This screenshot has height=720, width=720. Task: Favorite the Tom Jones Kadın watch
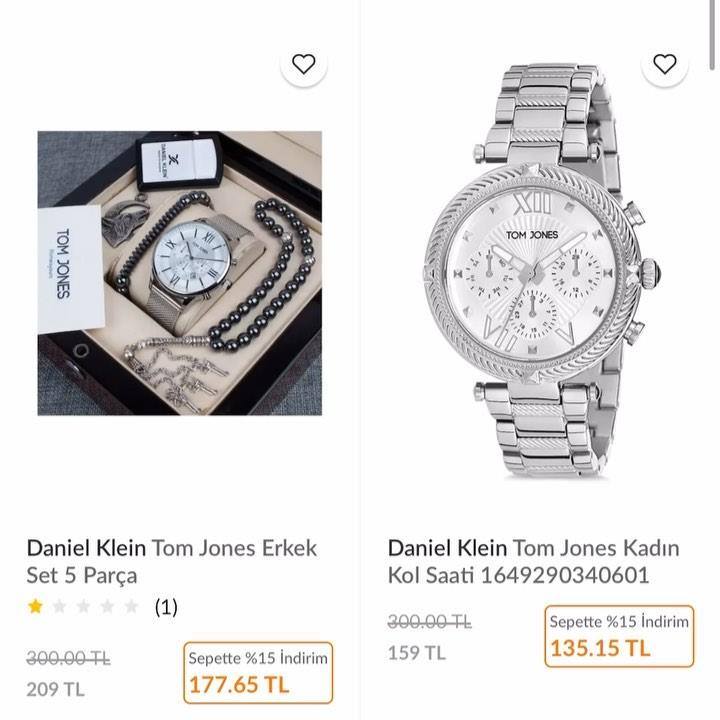click(664, 64)
